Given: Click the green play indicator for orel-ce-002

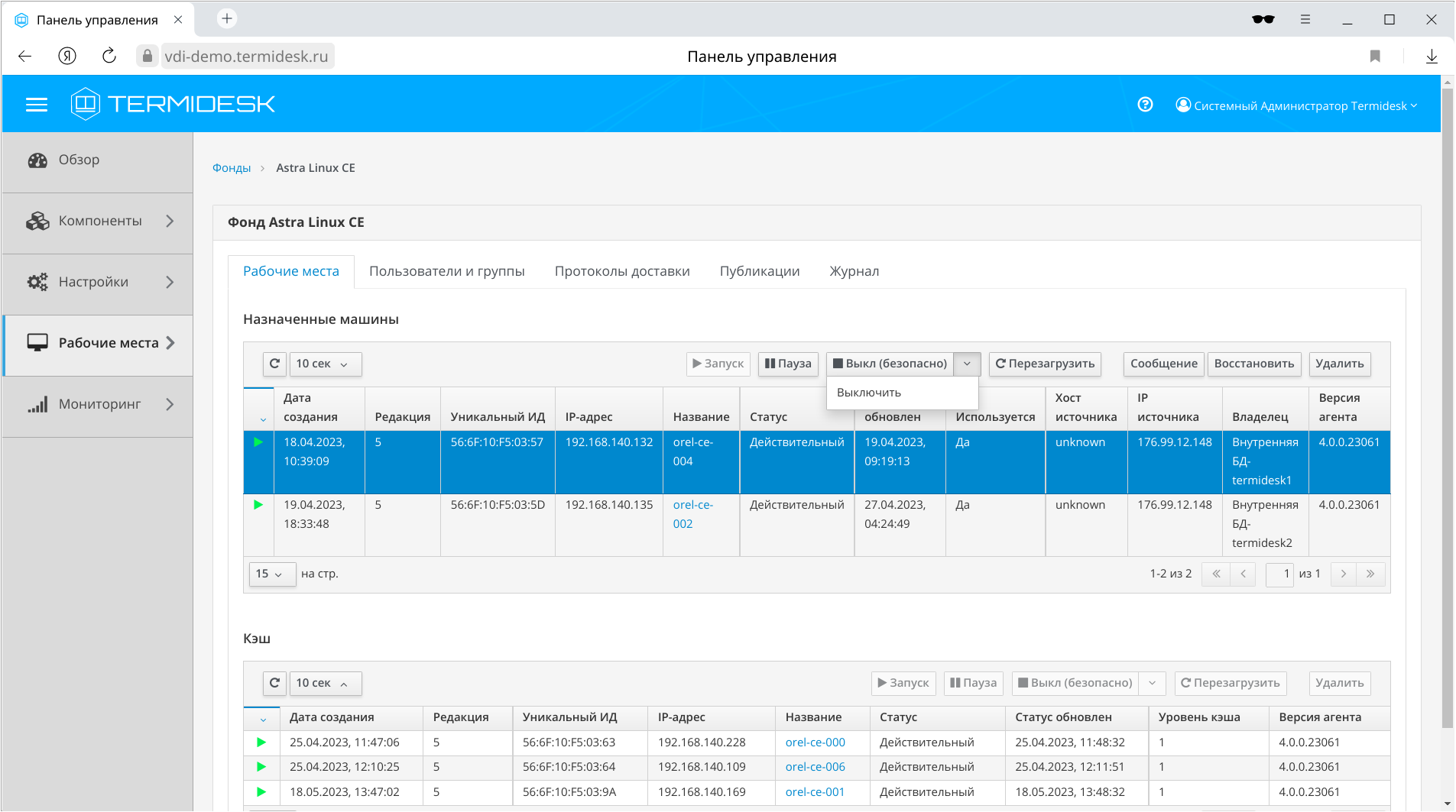Looking at the screenshot, I should click(259, 505).
